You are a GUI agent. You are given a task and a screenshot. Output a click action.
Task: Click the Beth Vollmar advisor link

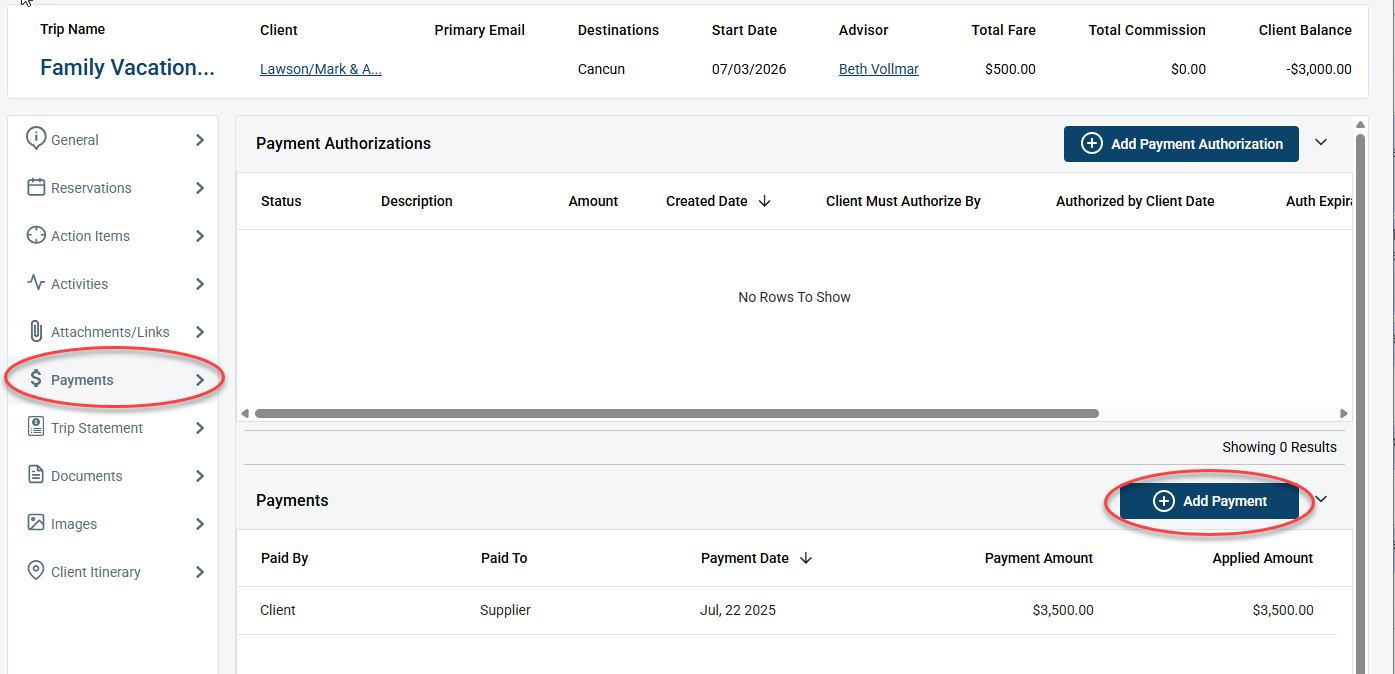click(878, 68)
